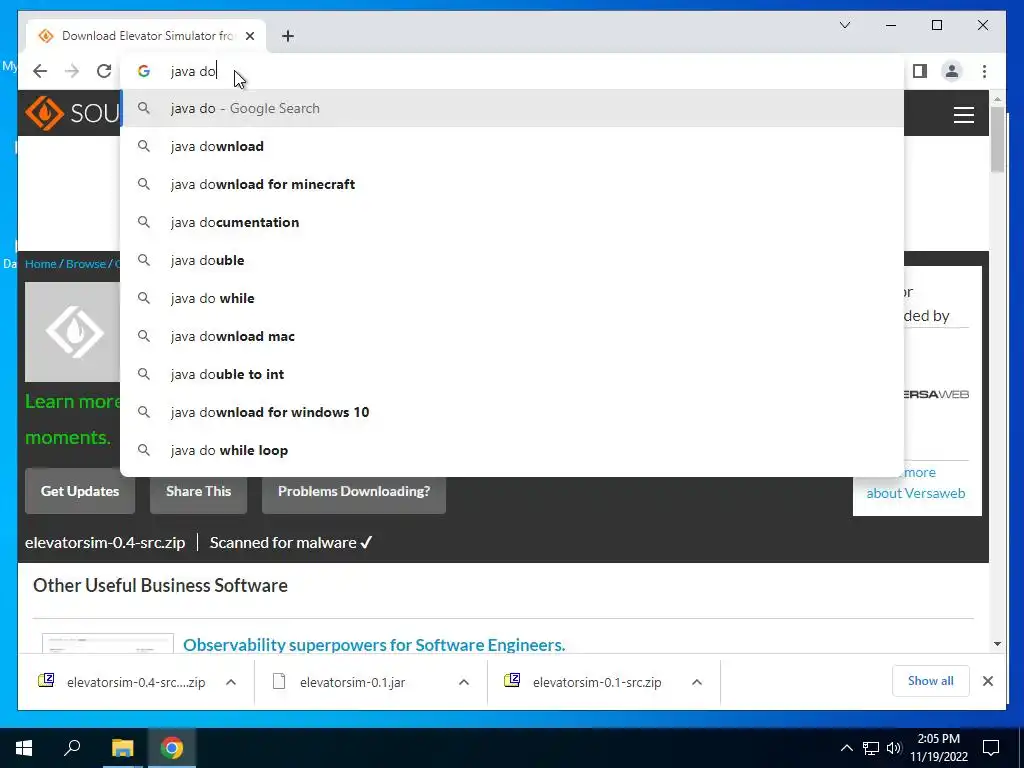This screenshot has width=1024, height=768.
Task: Open the taskbar clock and date
Action: point(939,748)
